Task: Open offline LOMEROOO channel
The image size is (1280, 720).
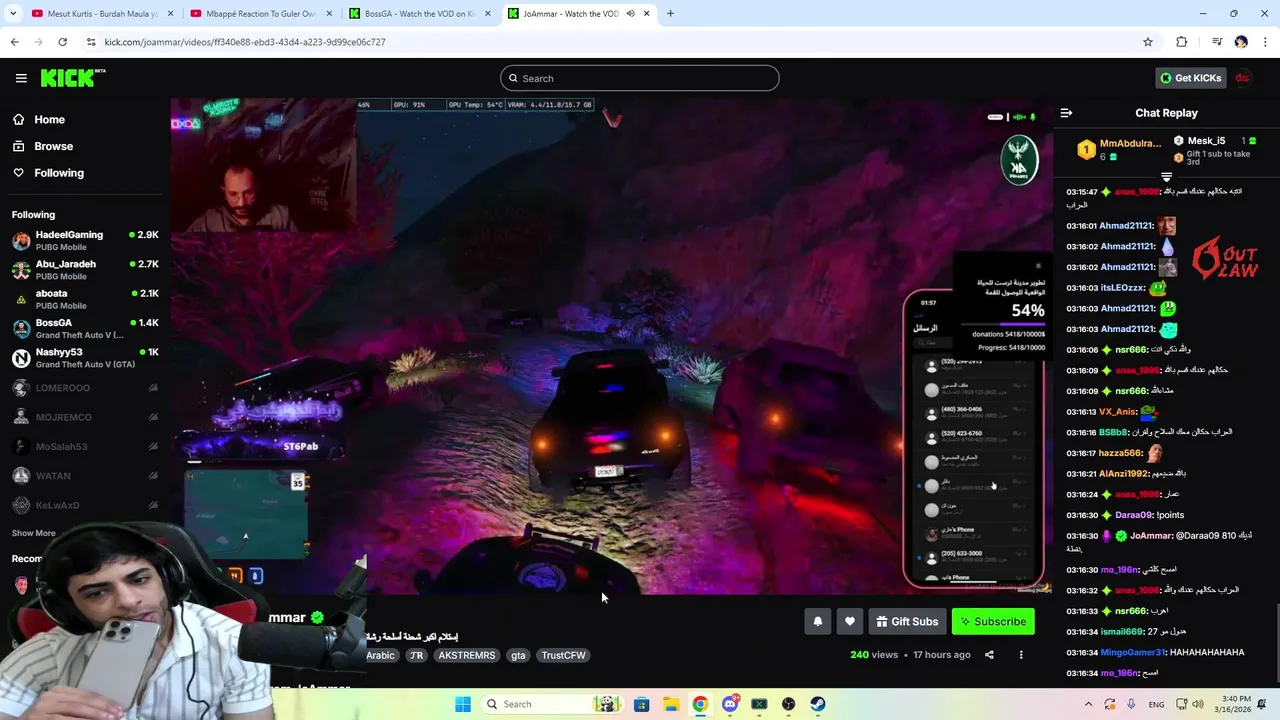Action: [85, 388]
